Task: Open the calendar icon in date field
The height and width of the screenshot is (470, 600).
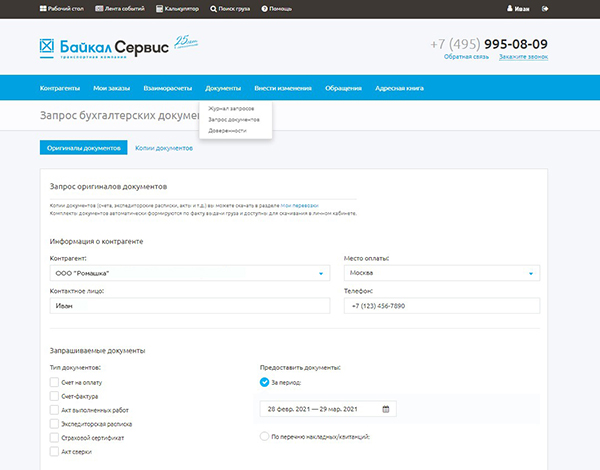Action: pyautogui.click(x=386, y=409)
